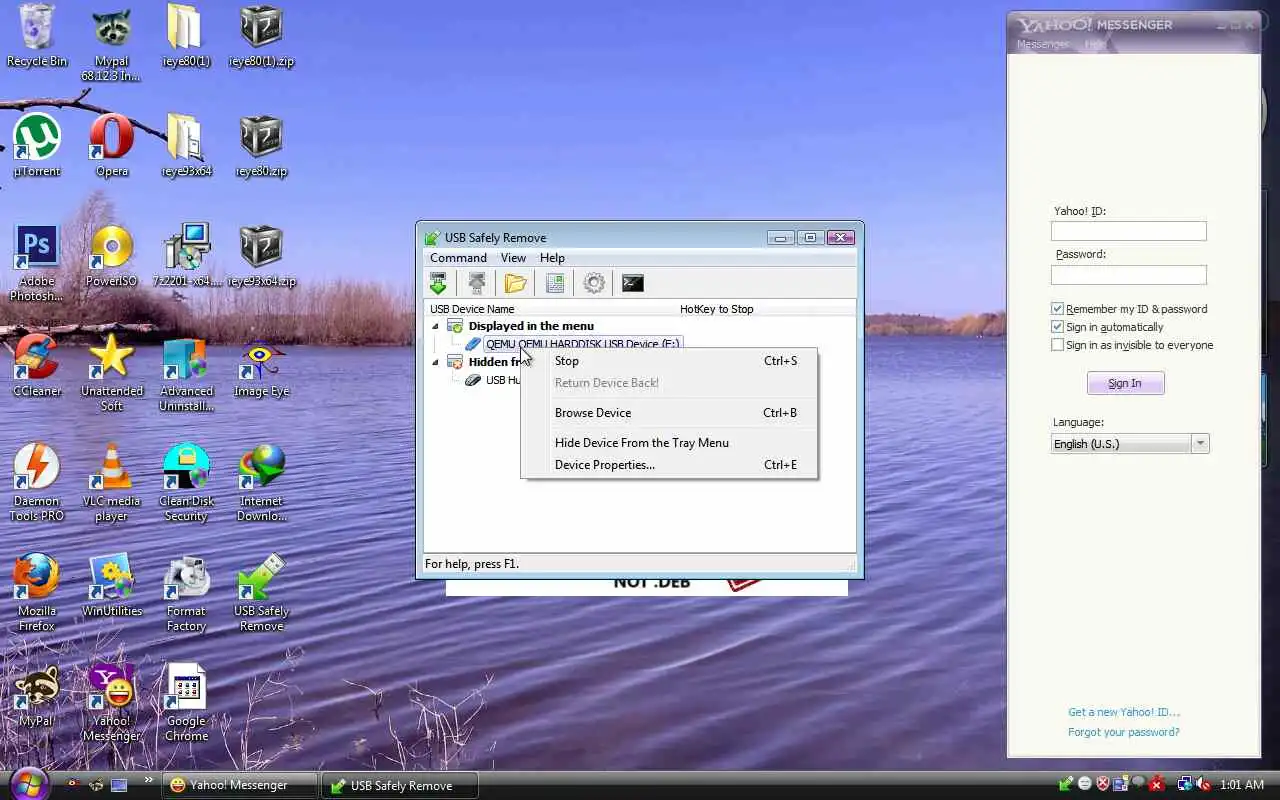Select the Clean Disk Security desktop icon

pyautogui.click(x=186, y=483)
